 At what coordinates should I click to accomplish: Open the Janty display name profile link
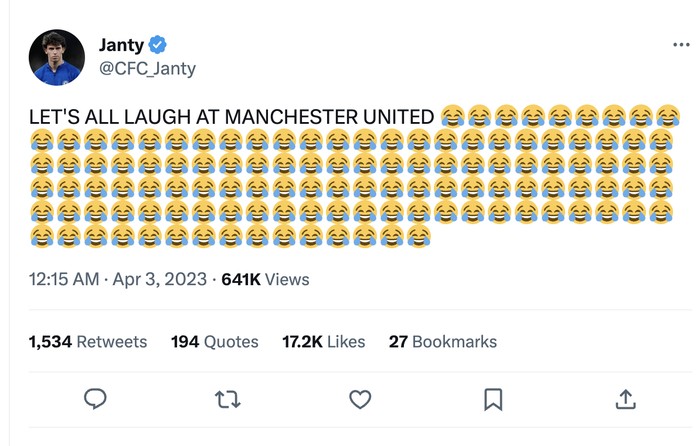tap(121, 45)
